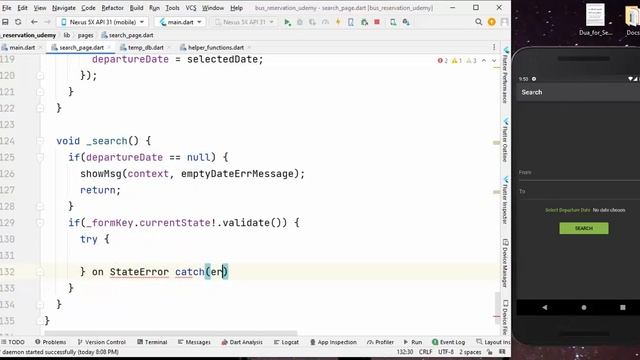This screenshot has height=360, width=640.
Task: Navigate back with the left arrow icon
Action: 34,22
